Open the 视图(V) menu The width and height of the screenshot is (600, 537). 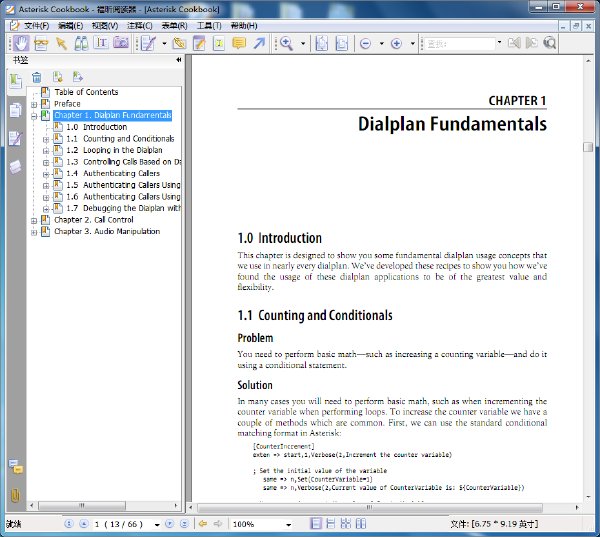point(105,26)
